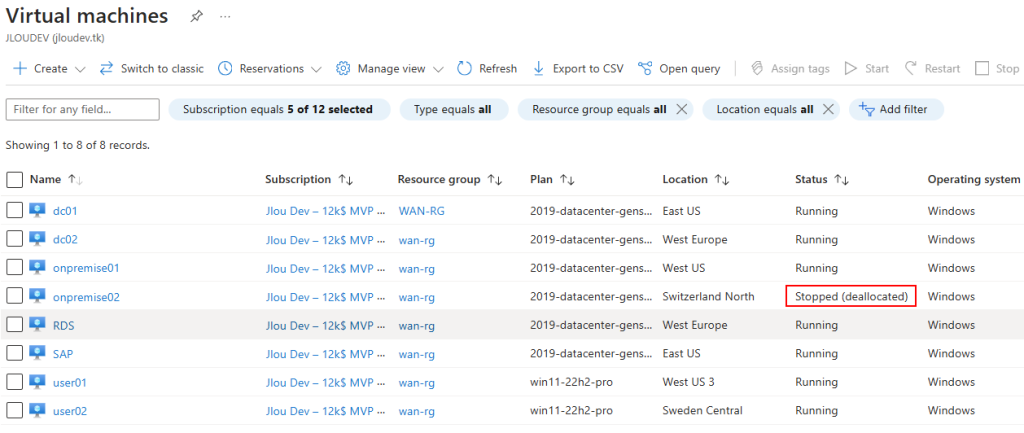Click the VM icon next to onpremise01
Screen dimensions: 1024x433
pyautogui.click(x=37, y=268)
